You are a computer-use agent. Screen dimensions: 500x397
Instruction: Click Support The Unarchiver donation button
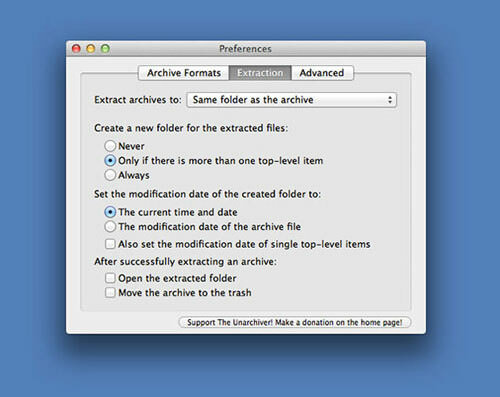tap(295, 322)
